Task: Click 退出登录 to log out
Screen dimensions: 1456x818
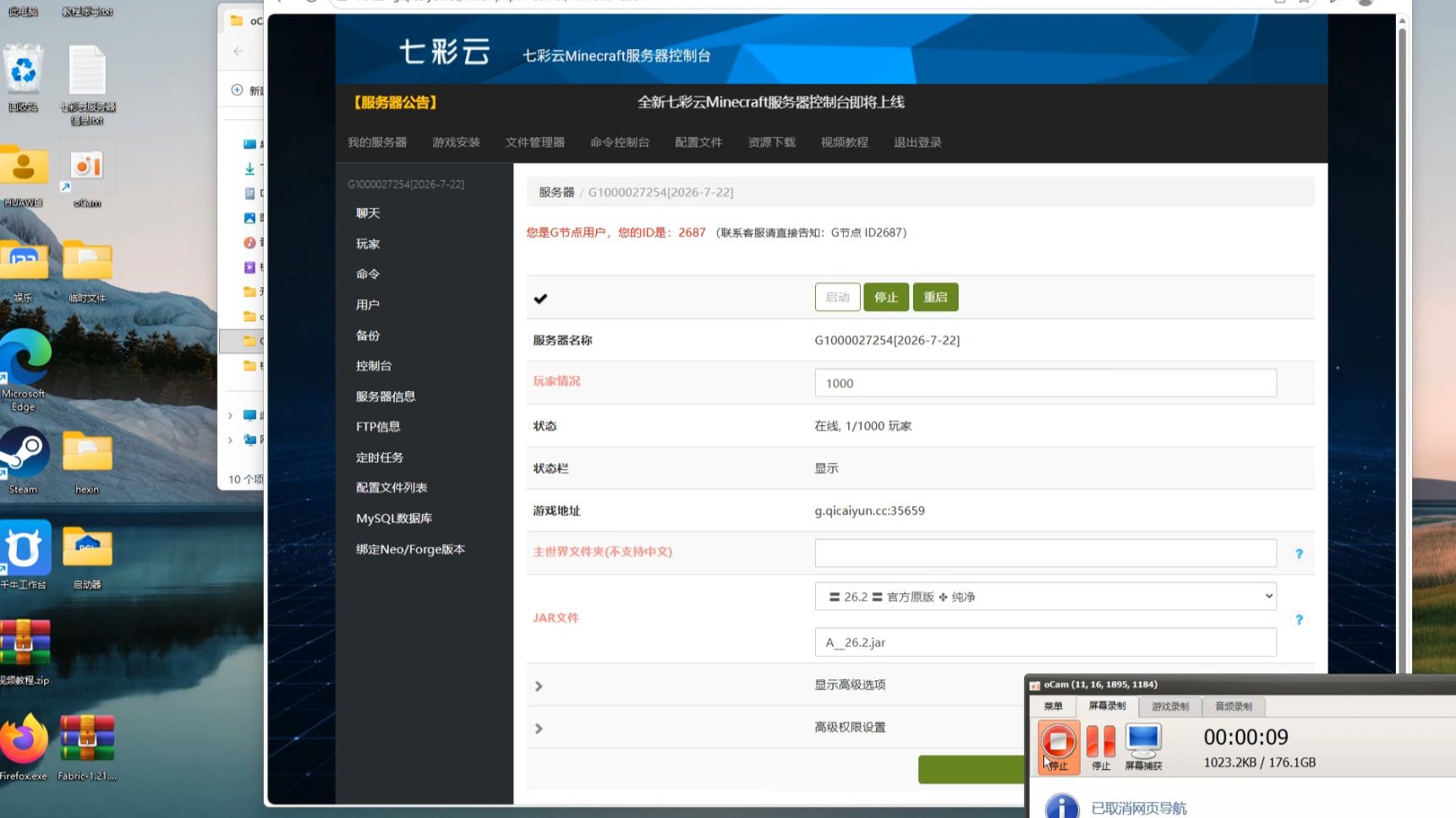Action: point(917,142)
